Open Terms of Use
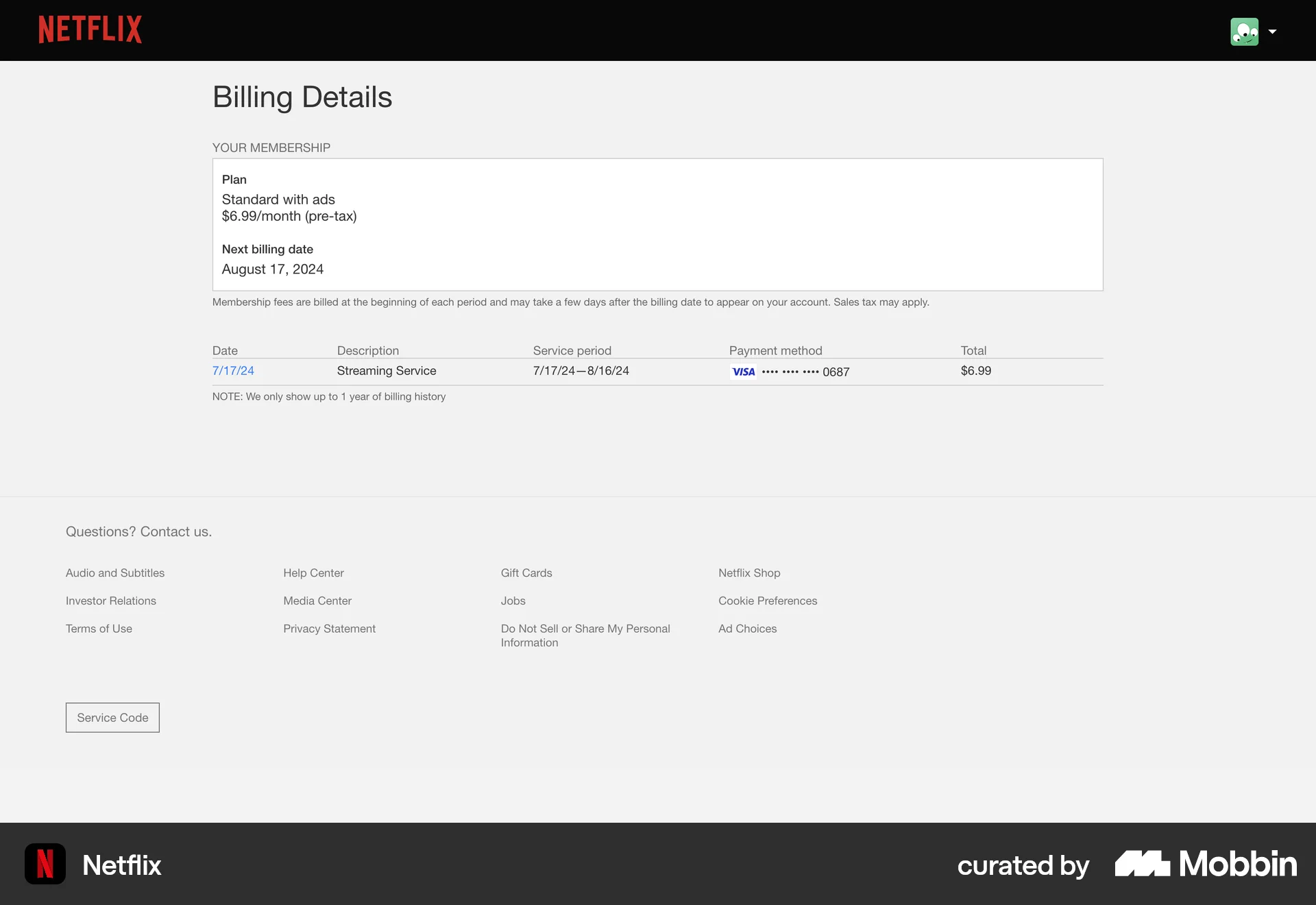This screenshot has height=905, width=1316. pos(98,628)
